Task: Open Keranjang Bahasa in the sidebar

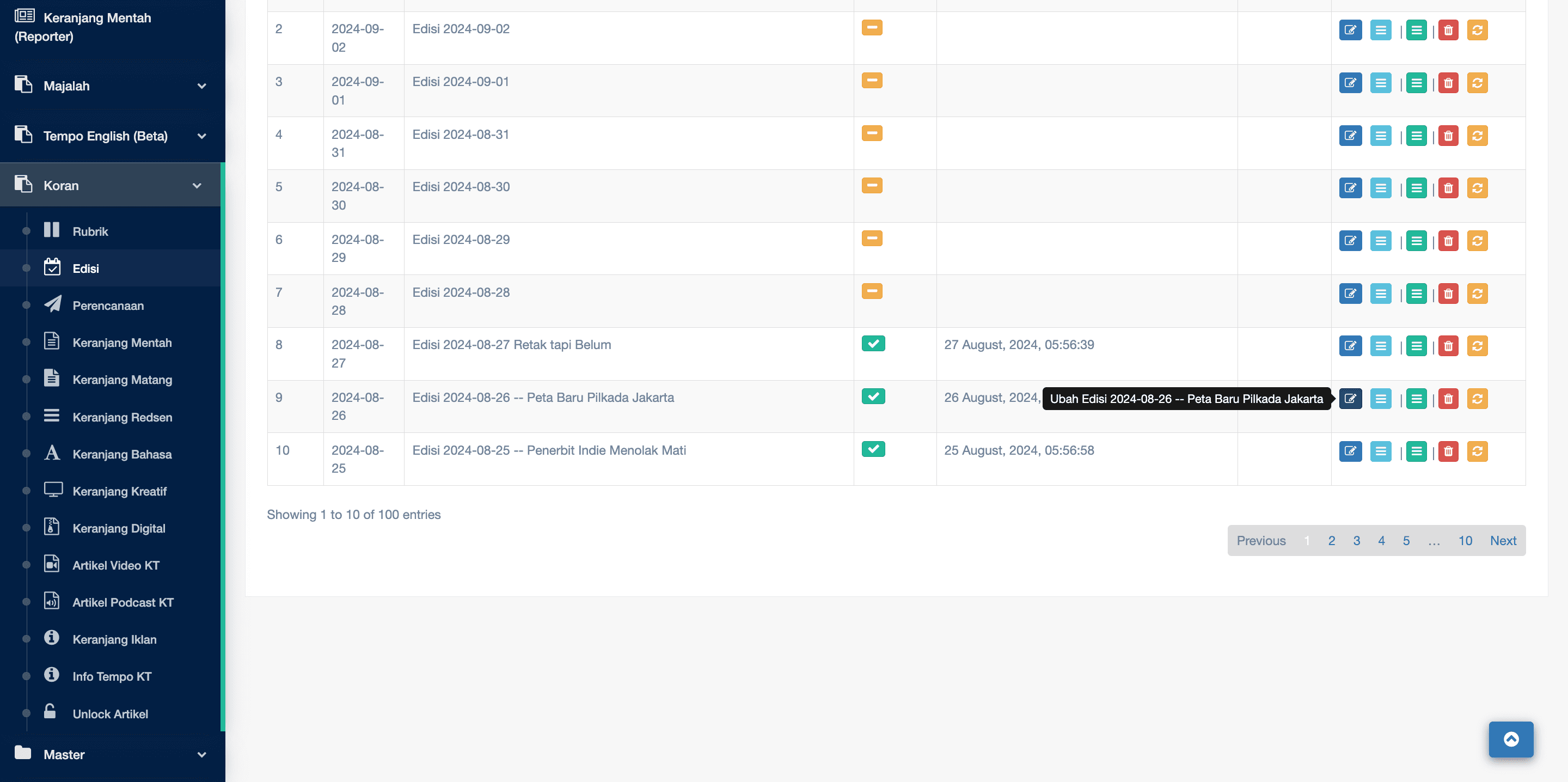Action: click(x=110, y=454)
